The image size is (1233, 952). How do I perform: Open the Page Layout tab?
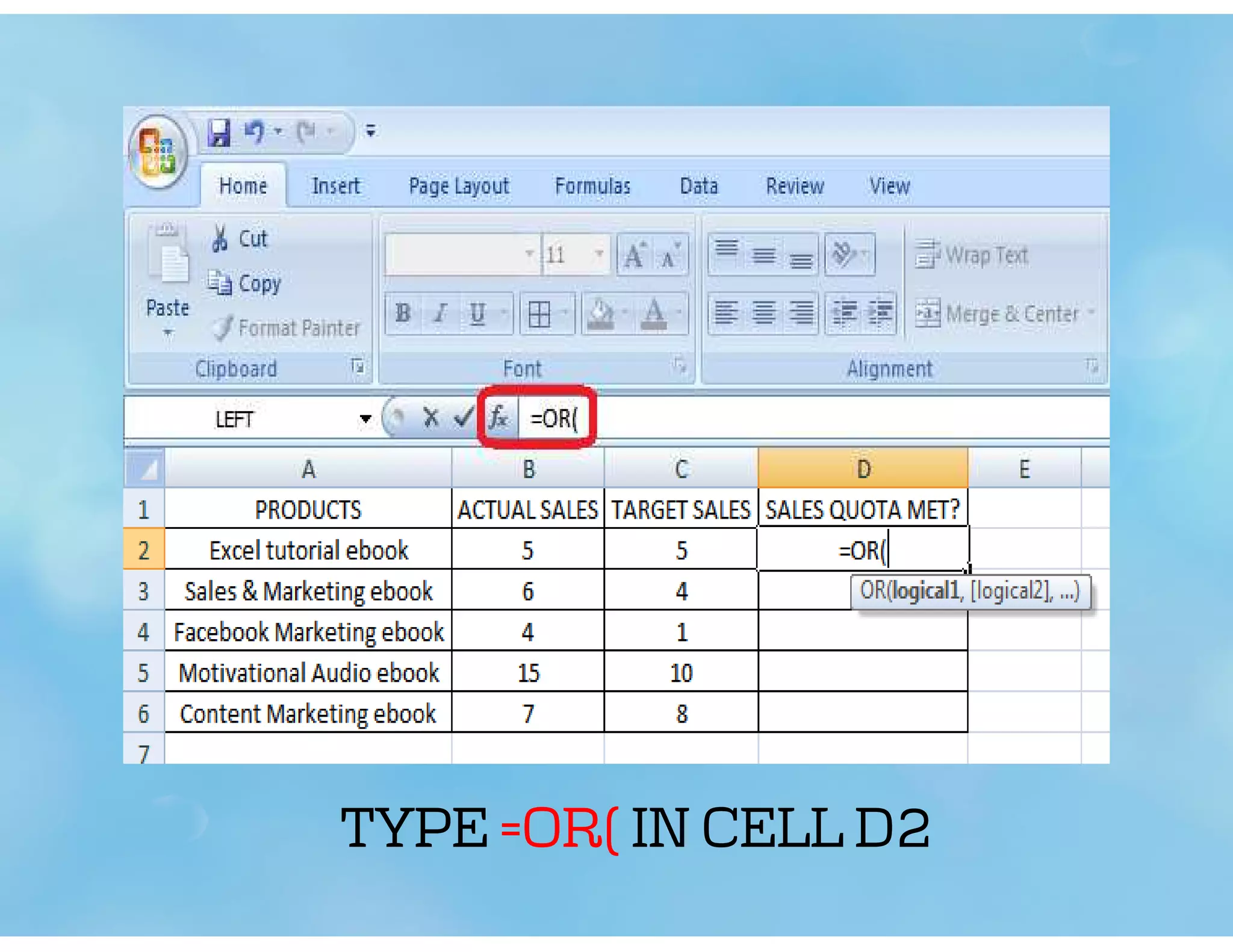[x=459, y=186]
